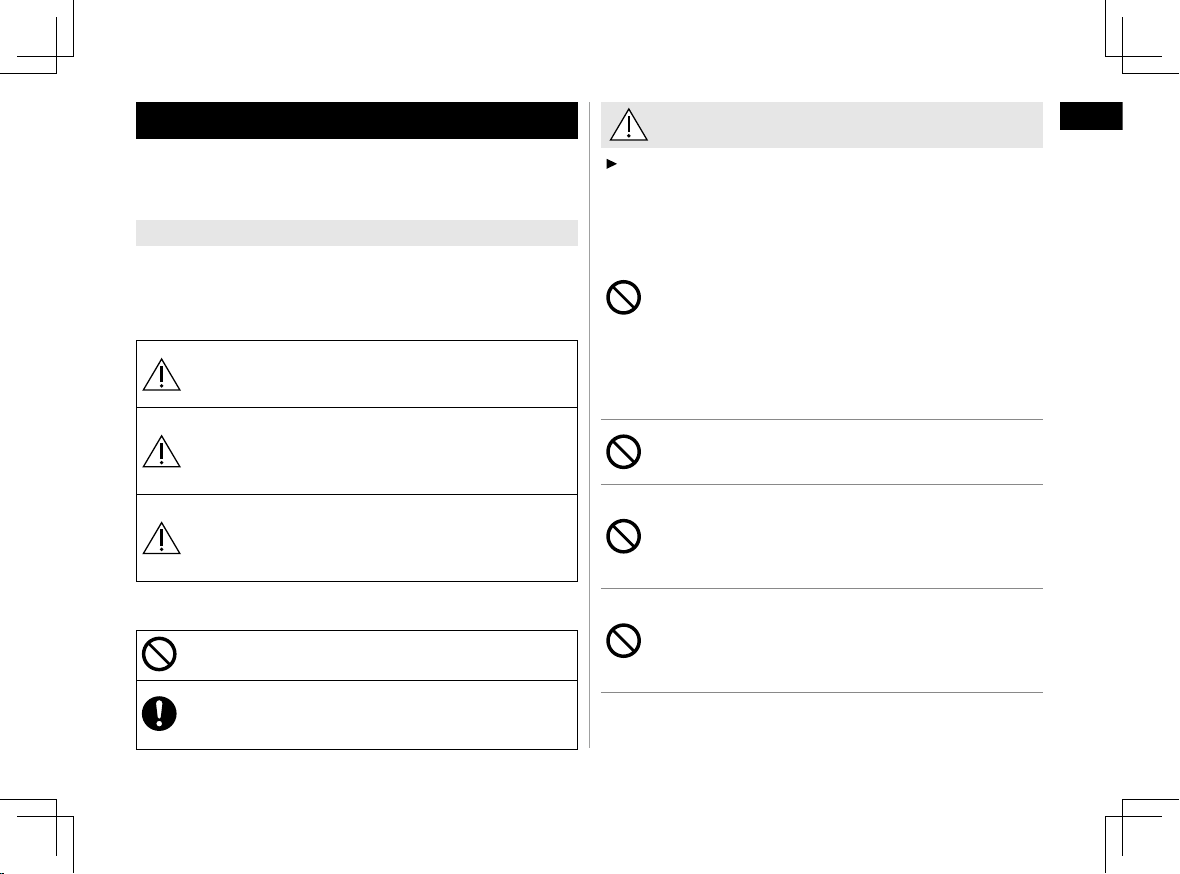Image resolution: width=1180 pixels, height=874 pixels.
Task: Click the black exclamation circle icon
Action: coord(160,712)
